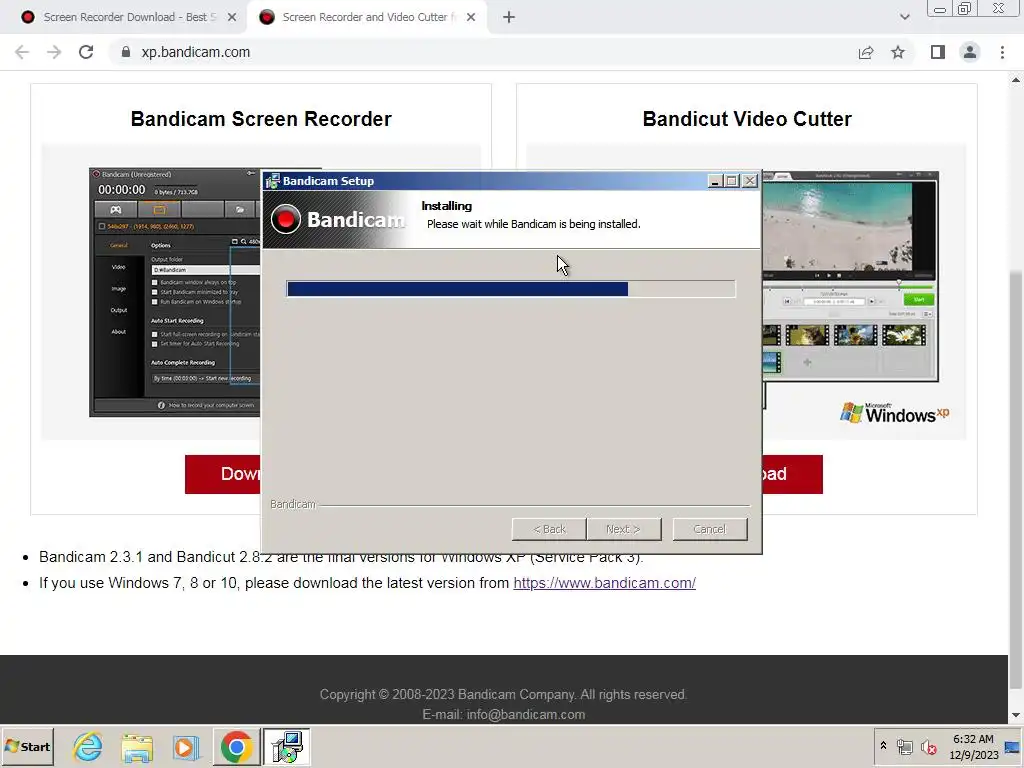The width and height of the screenshot is (1024, 768).
Task: Open Chrome profile menu
Action: pos(970,52)
